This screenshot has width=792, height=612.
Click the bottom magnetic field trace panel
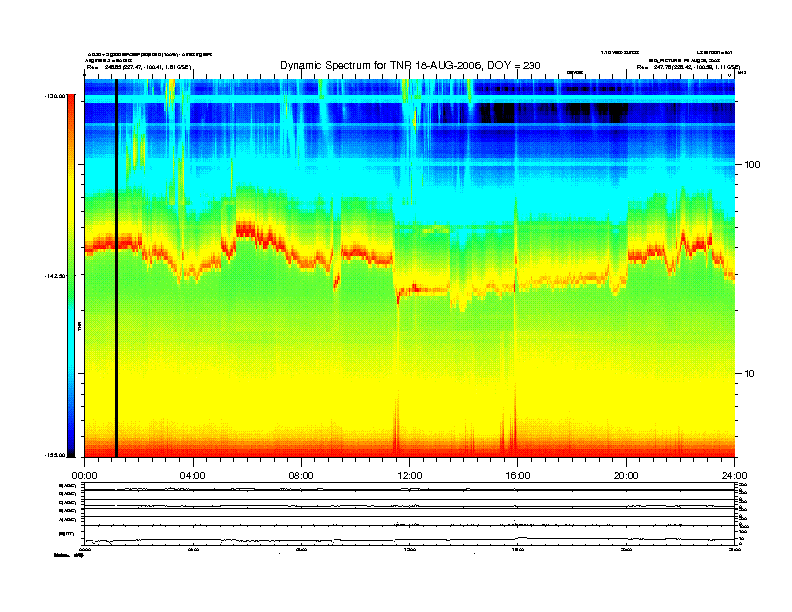pyautogui.click(x=409, y=535)
